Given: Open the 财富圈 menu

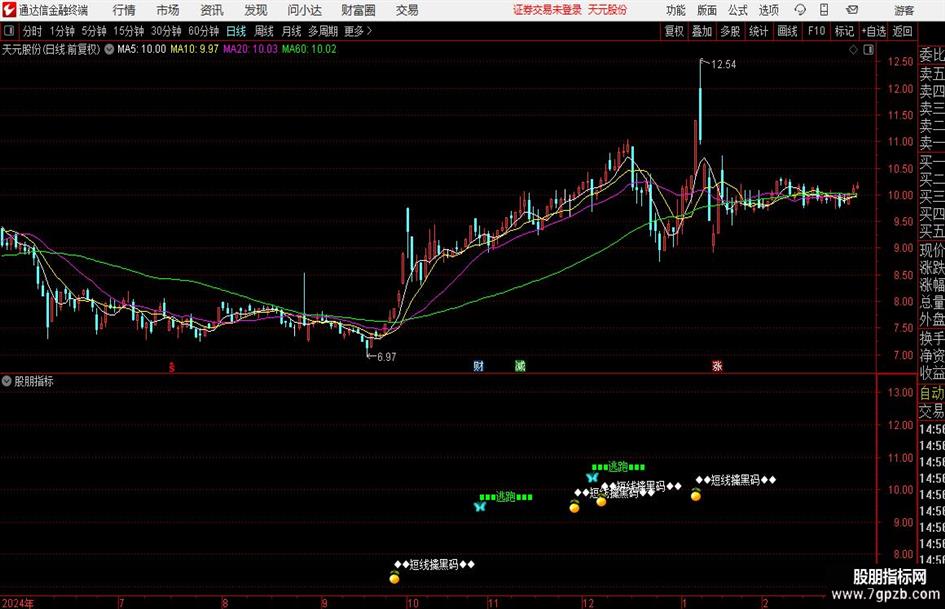Looking at the screenshot, I should pyautogui.click(x=358, y=10).
